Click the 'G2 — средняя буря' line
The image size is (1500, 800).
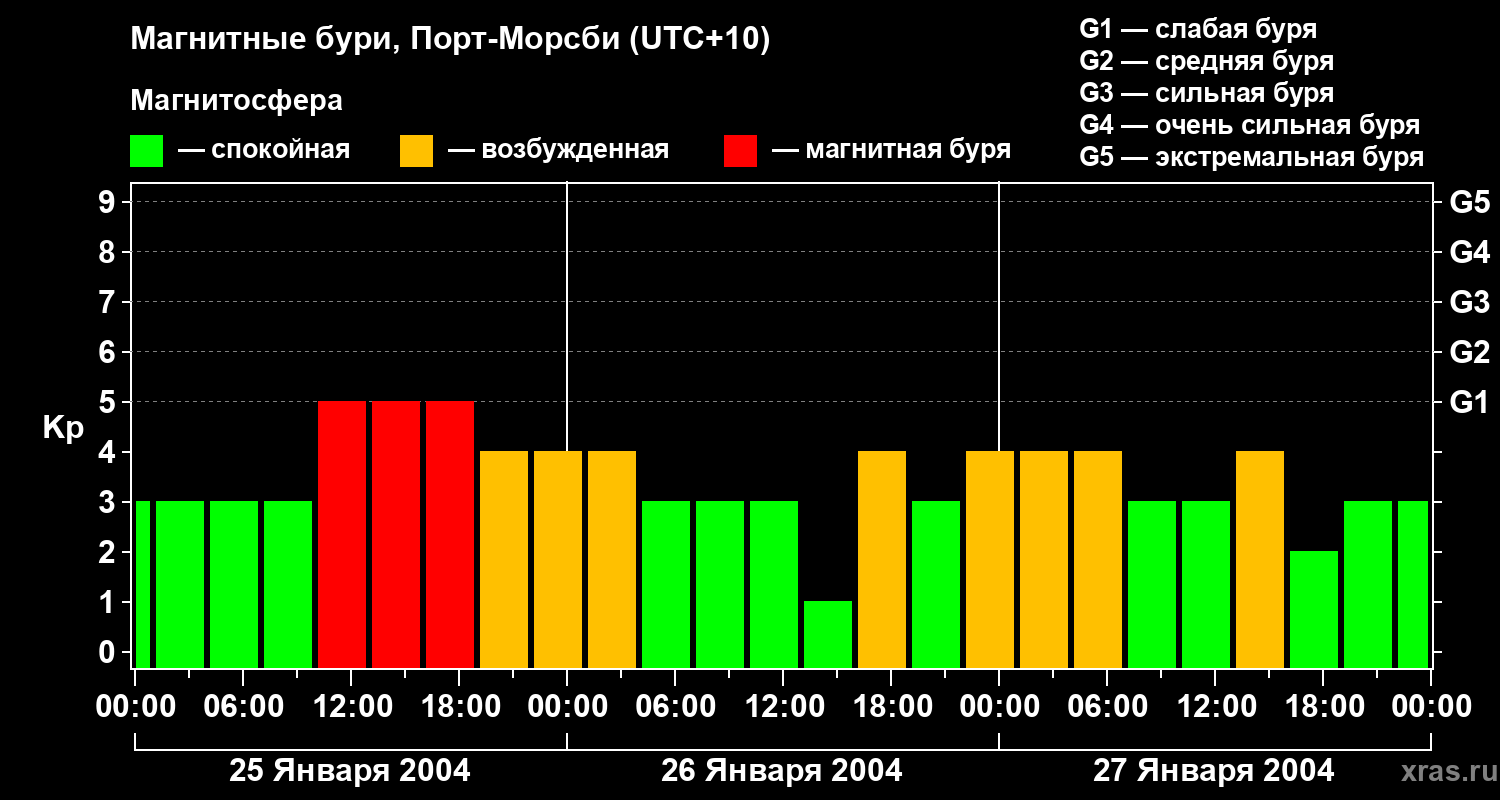[1206, 61]
